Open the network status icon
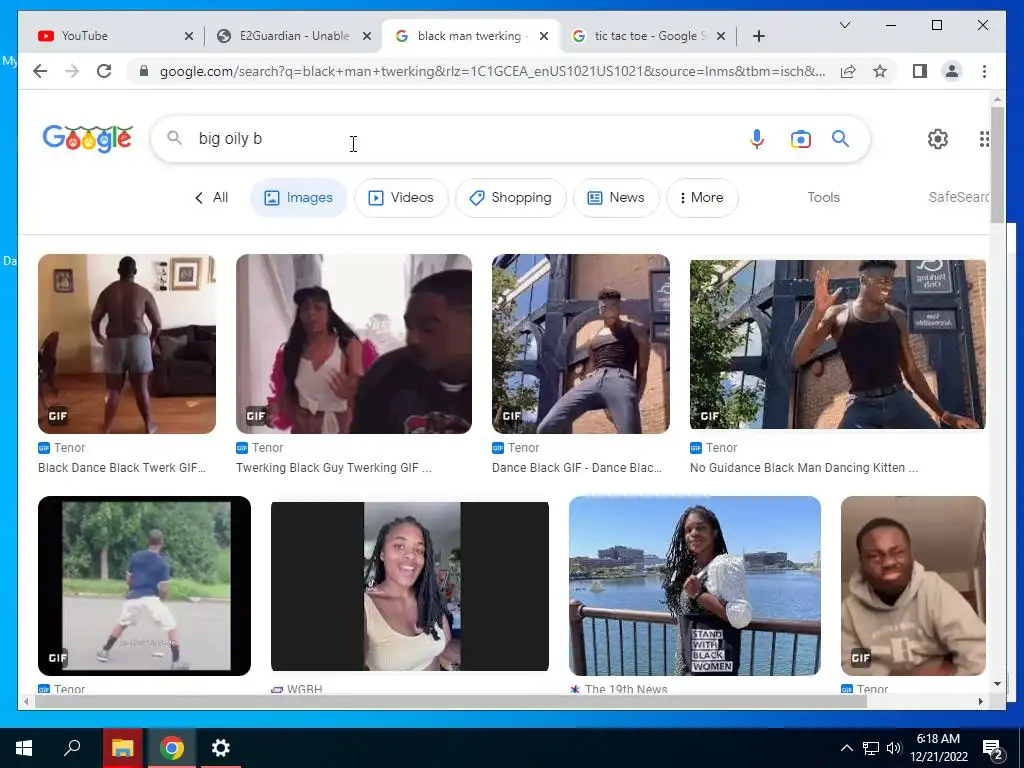This screenshot has height=768, width=1024. [x=871, y=748]
